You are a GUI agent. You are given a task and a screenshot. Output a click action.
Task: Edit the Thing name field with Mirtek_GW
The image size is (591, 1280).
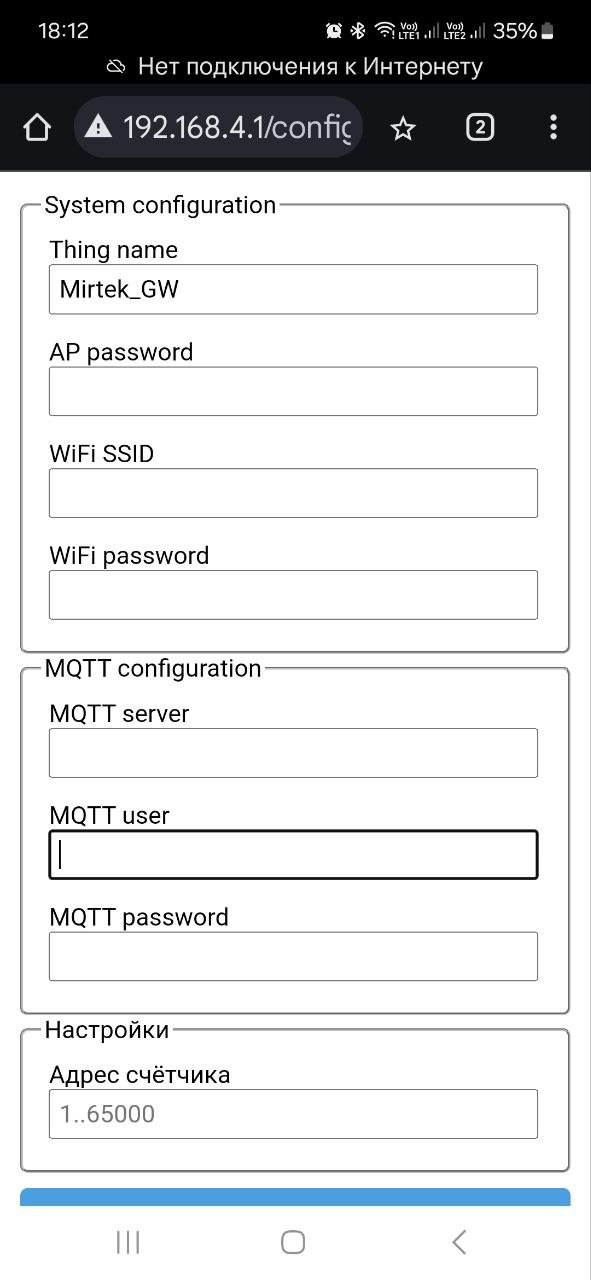(x=293, y=289)
